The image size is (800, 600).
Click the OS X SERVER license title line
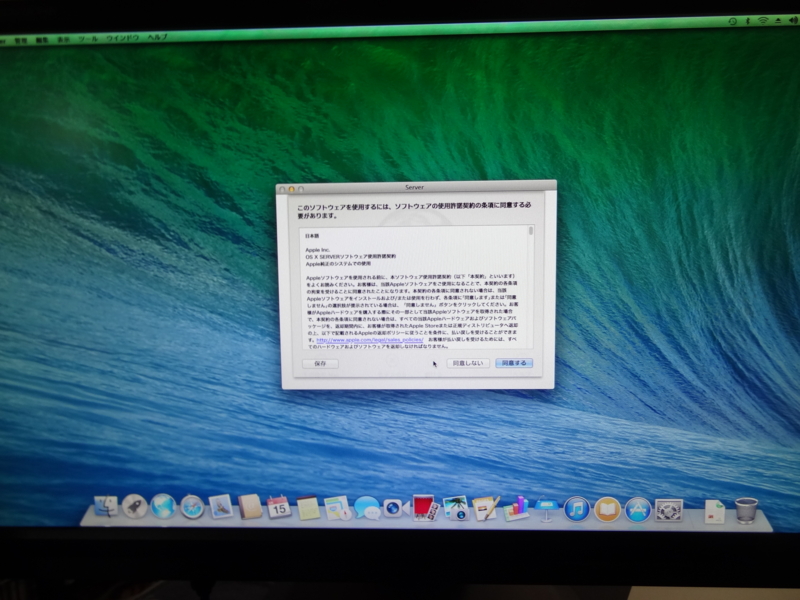click(351, 257)
